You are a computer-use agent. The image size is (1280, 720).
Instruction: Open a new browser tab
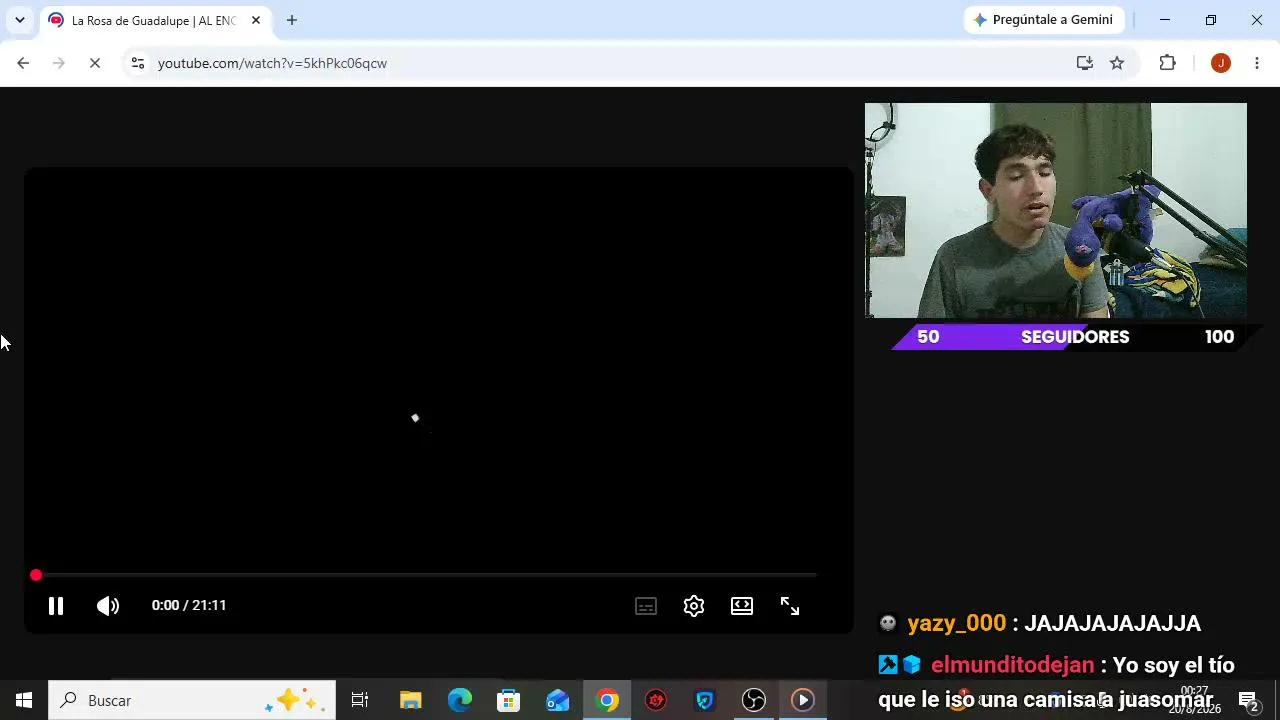292,20
